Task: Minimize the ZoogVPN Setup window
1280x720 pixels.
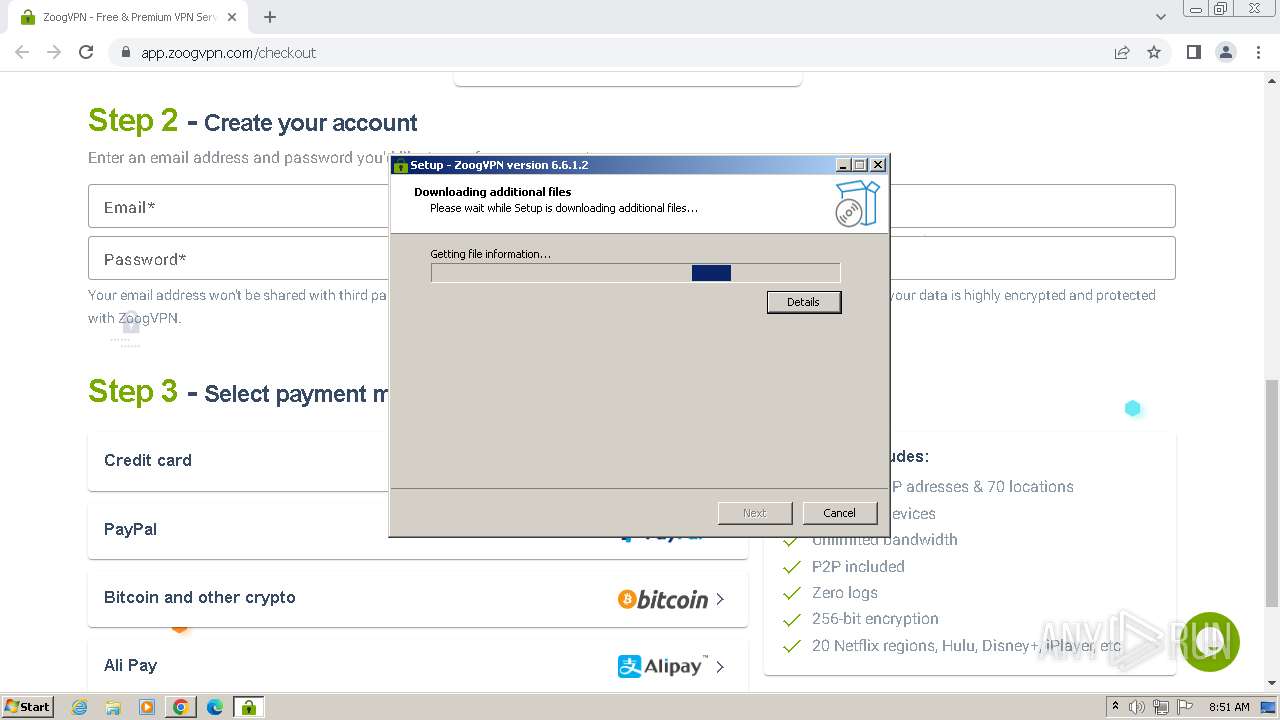Action: pos(843,165)
